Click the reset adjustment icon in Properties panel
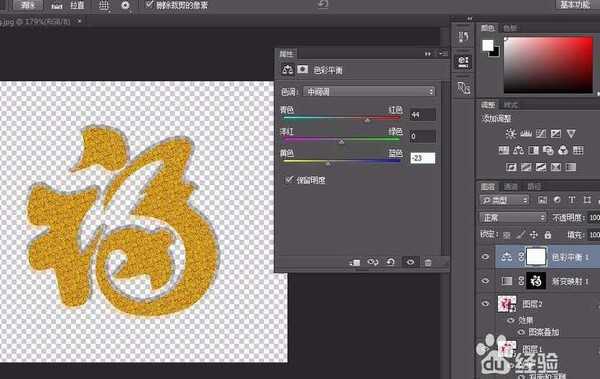Image resolution: width=600 pixels, height=379 pixels. point(391,262)
